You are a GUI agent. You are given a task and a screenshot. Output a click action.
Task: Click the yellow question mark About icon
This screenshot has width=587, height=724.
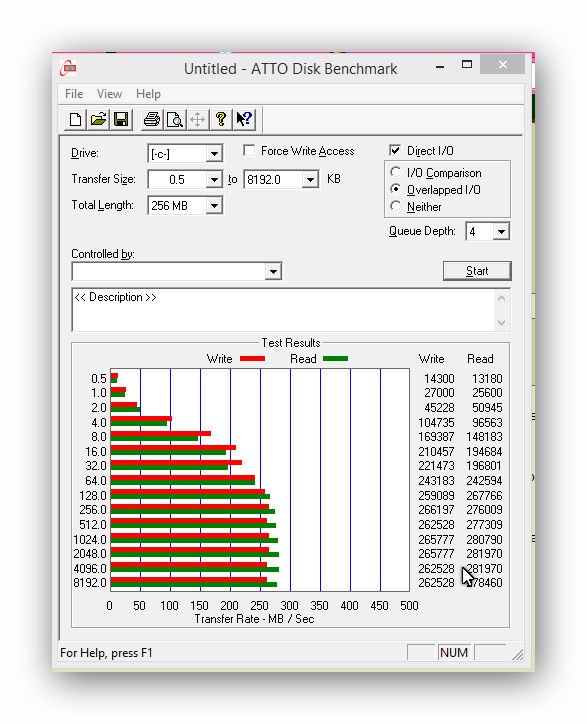pyautogui.click(x=221, y=120)
